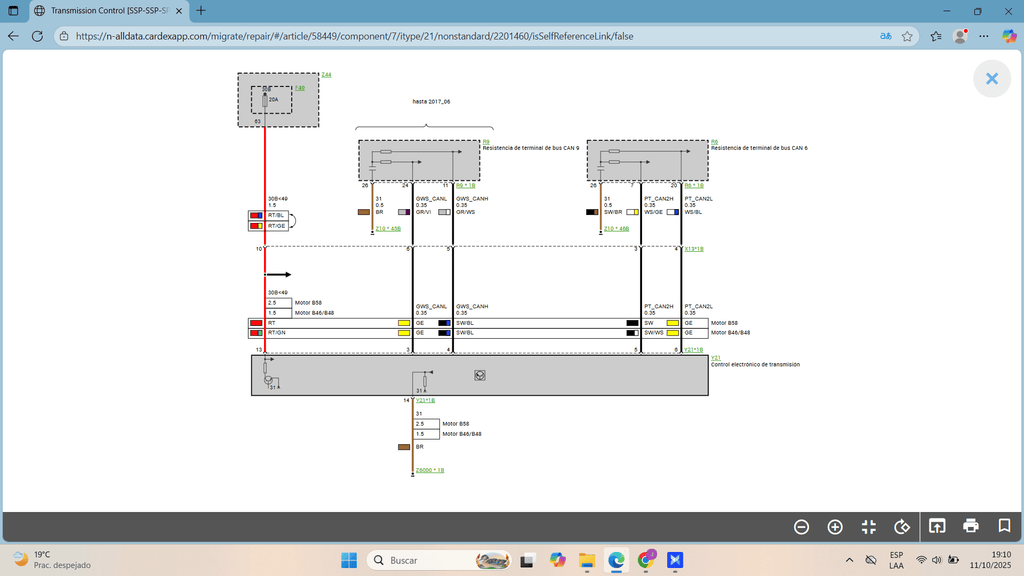Follow the Z6000 * 1B ground link
Viewport: 1024px width, 576px height.
coord(430,469)
